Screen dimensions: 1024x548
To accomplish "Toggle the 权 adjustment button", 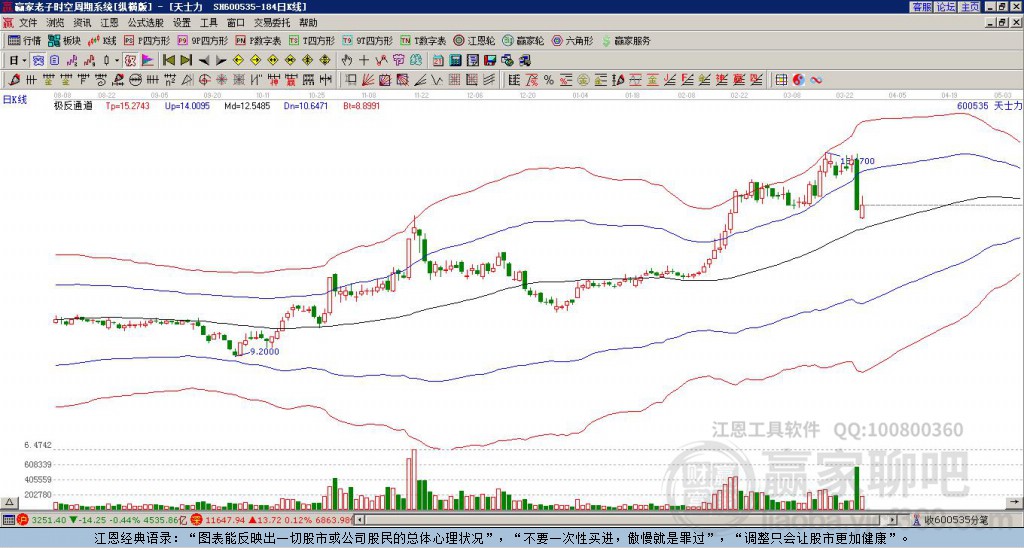I will click(x=130, y=61).
